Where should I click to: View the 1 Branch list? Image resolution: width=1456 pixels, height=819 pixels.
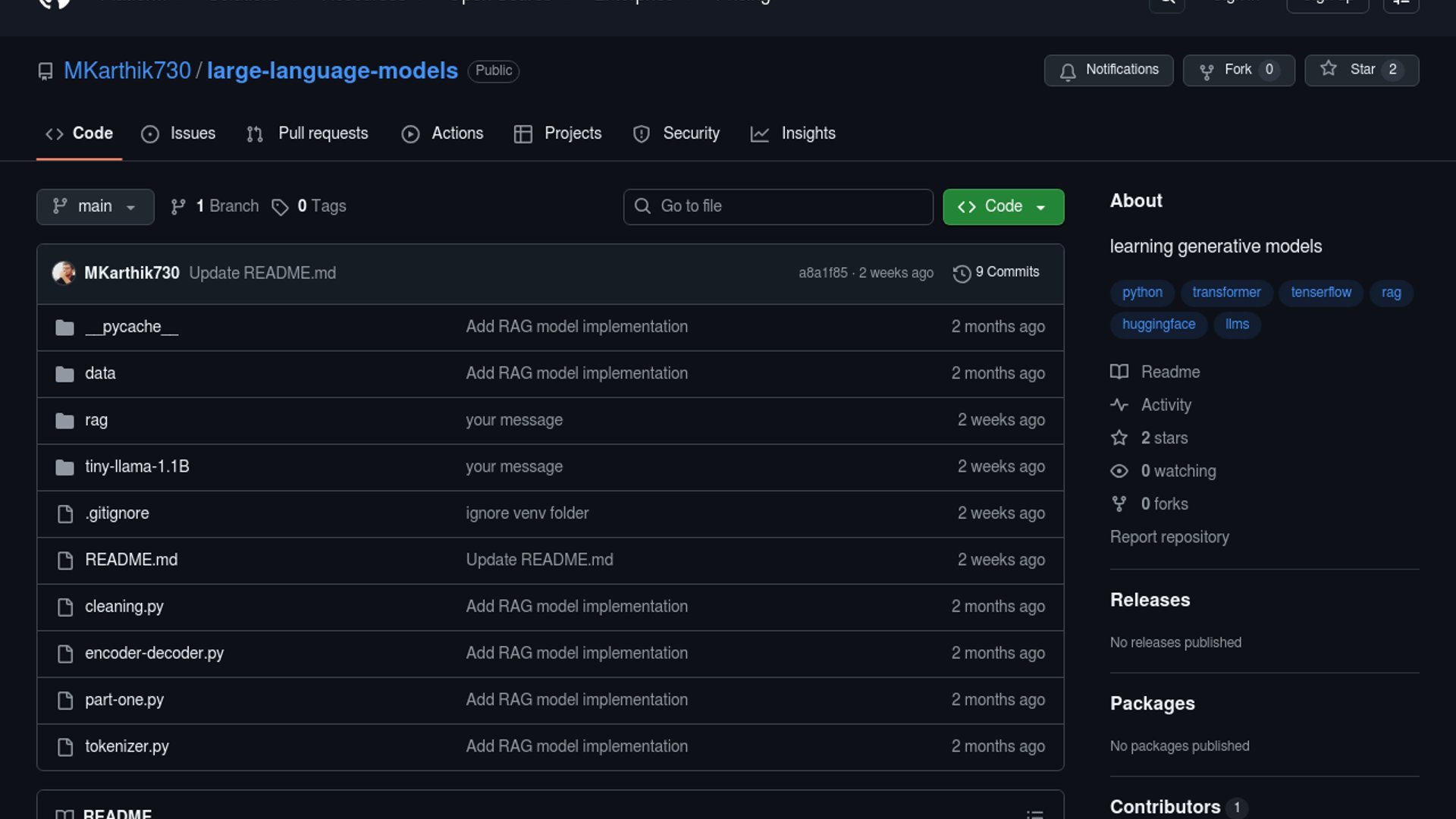pyautogui.click(x=215, y=206)
